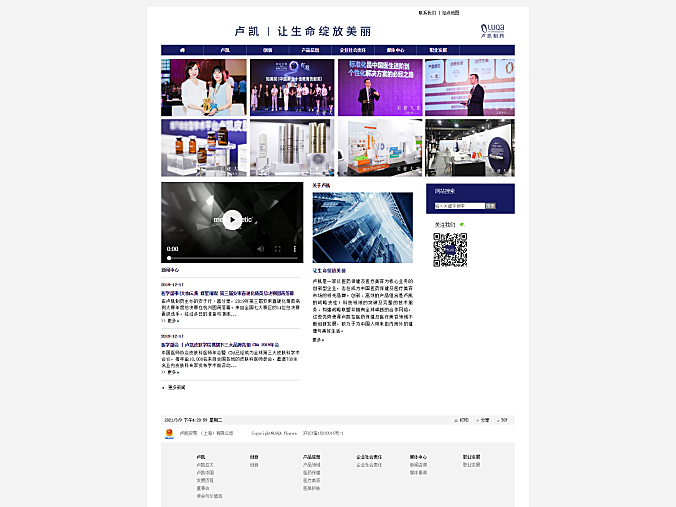Click footer link 企业社会责任 sub-item

pos(369,465)
